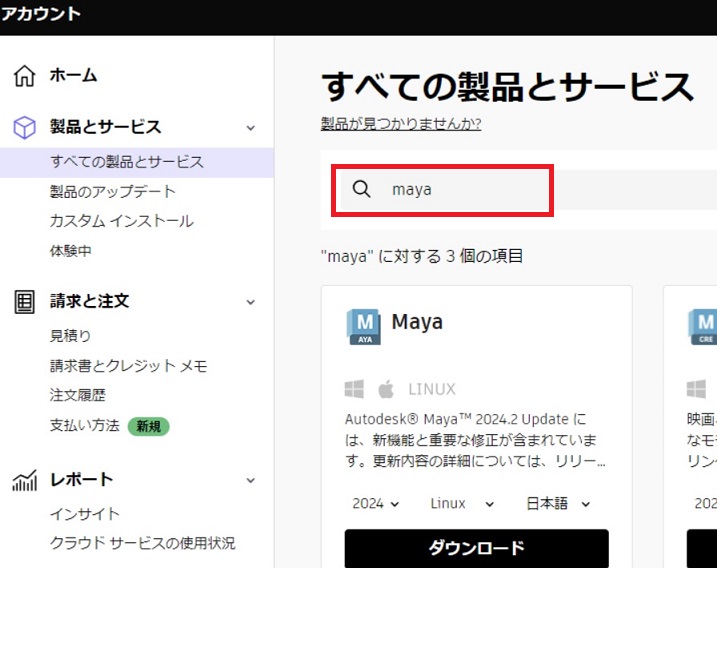Collapse the 請求と注文 section chevron
Screen dimensions: 717x648
pyautogui.click(x=251, y=302)
